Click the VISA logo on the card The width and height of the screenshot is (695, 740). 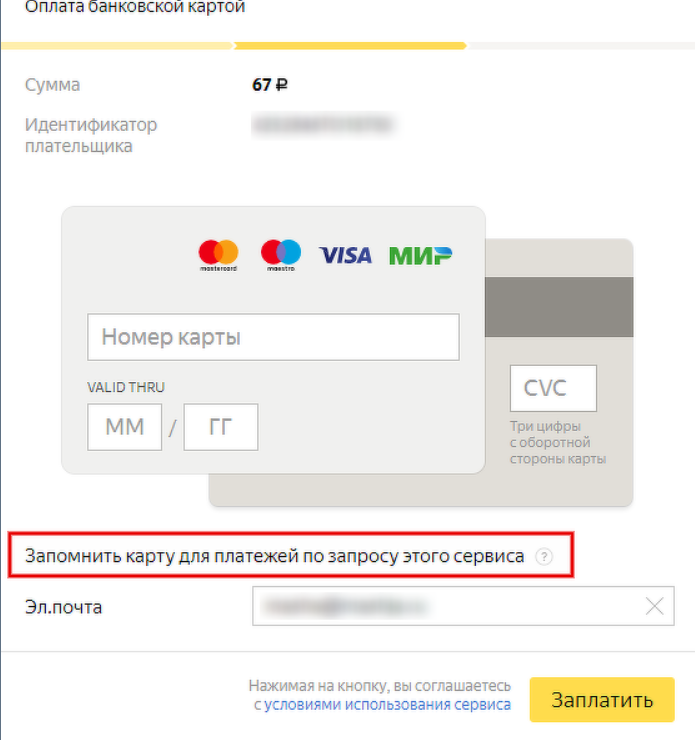point(345,255)
